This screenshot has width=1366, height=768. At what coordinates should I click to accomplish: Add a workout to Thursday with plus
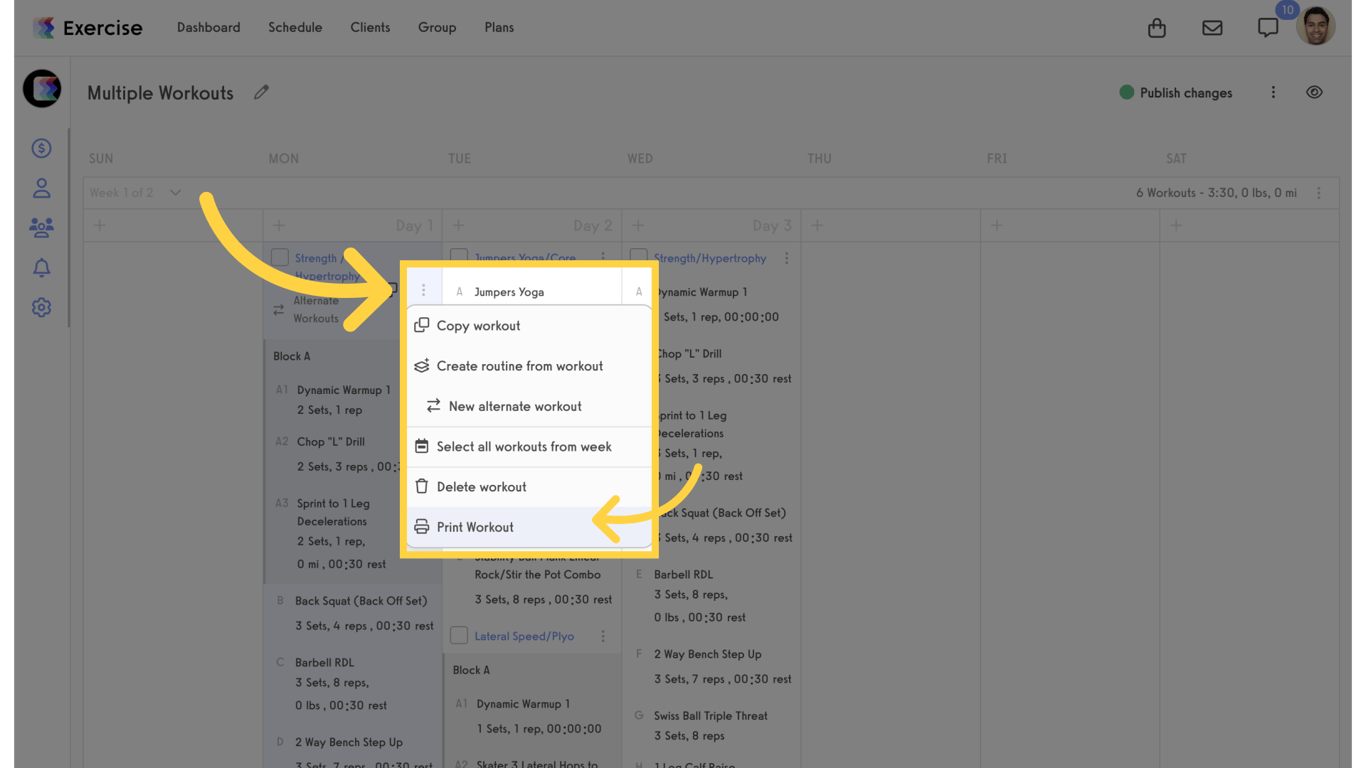pos(817,225)
